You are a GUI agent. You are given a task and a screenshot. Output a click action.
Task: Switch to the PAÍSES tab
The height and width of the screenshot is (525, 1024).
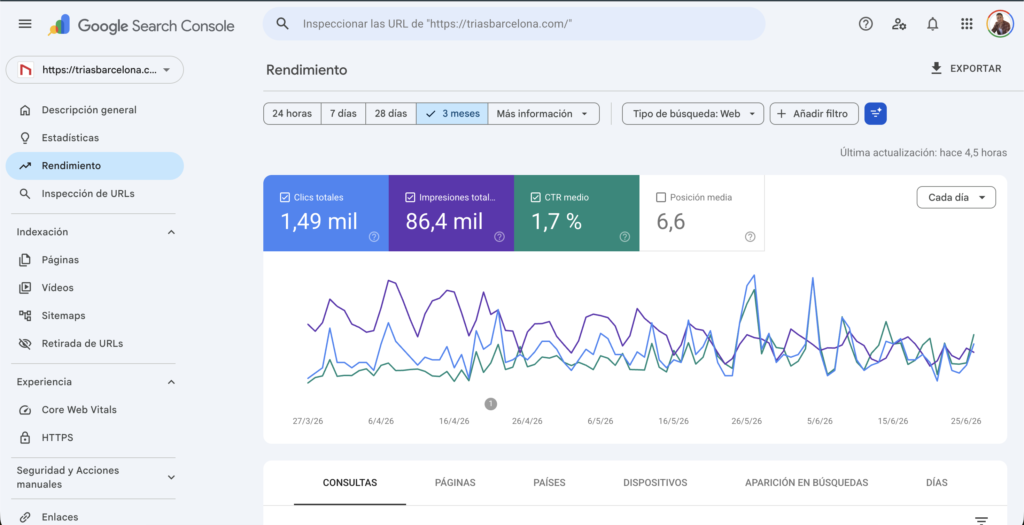pos(549,483)
